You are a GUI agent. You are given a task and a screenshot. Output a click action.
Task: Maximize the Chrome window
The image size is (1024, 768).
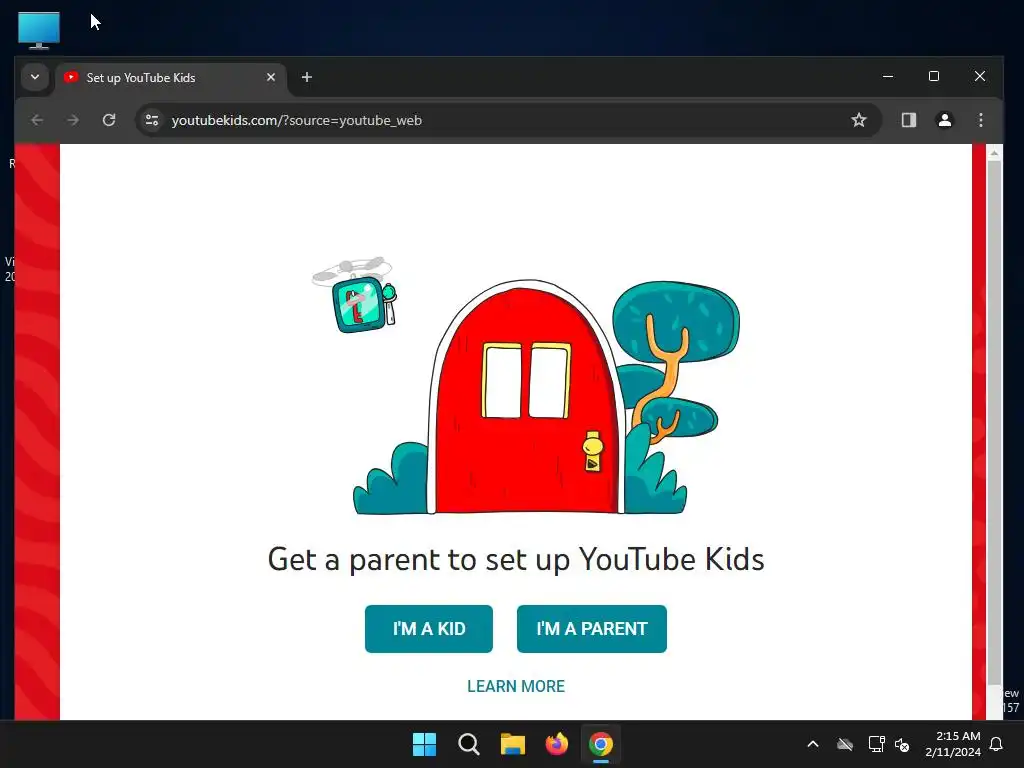(x=934, y=76)
